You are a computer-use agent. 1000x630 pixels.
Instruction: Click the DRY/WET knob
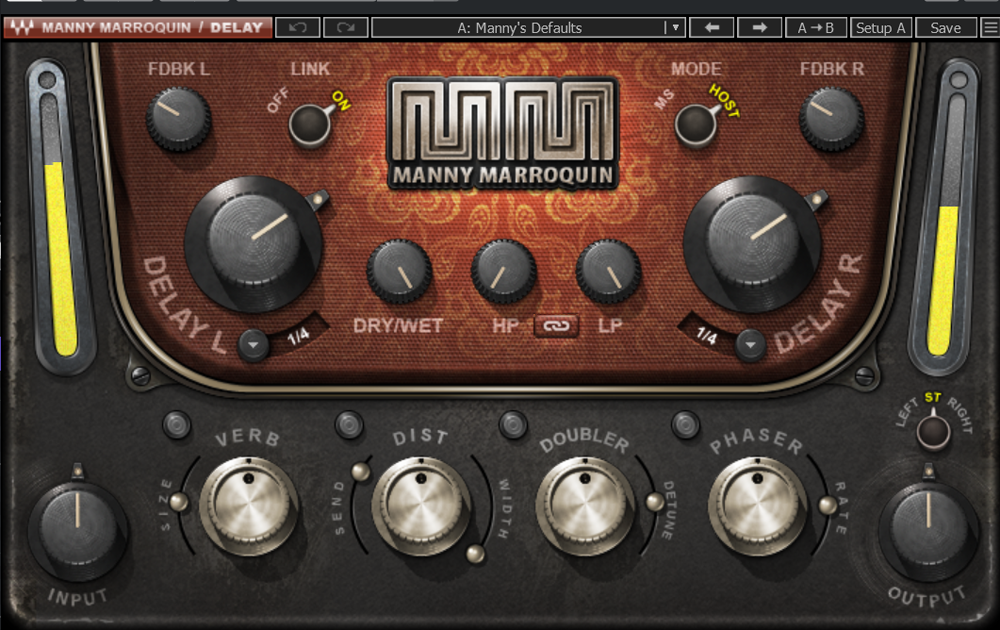[x=399, y=270]
